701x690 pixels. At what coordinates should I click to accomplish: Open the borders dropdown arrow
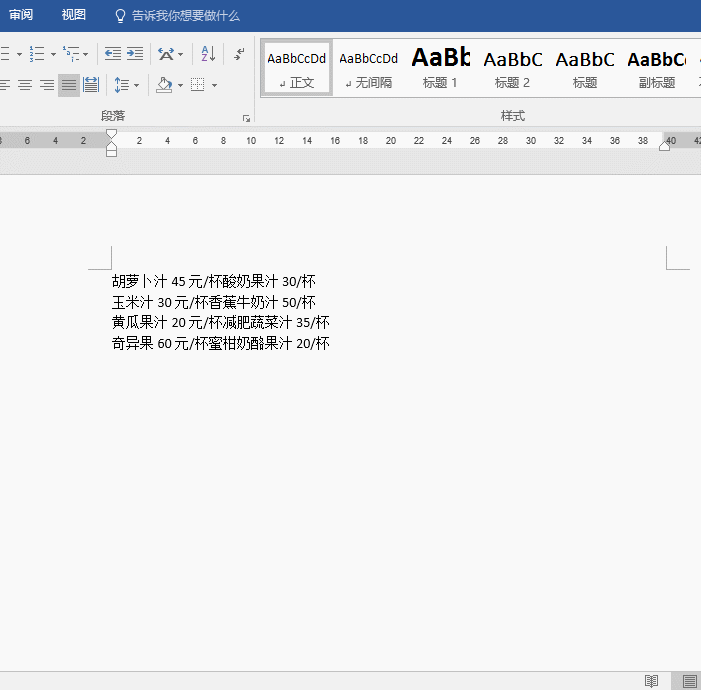214,85
